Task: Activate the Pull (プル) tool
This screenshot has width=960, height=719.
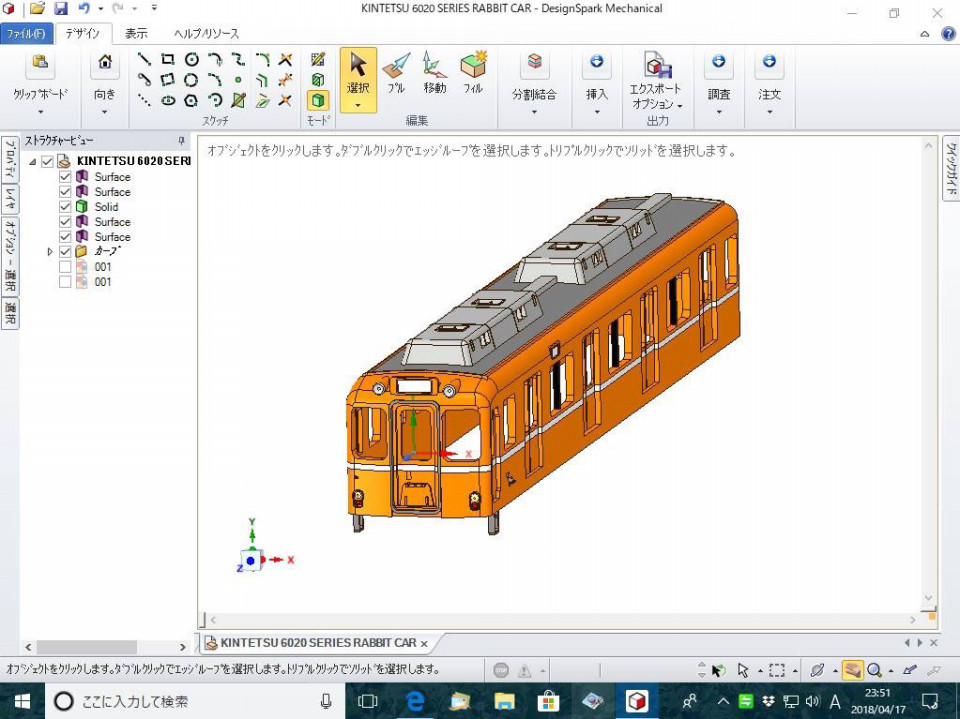Action: pos(396,73)
